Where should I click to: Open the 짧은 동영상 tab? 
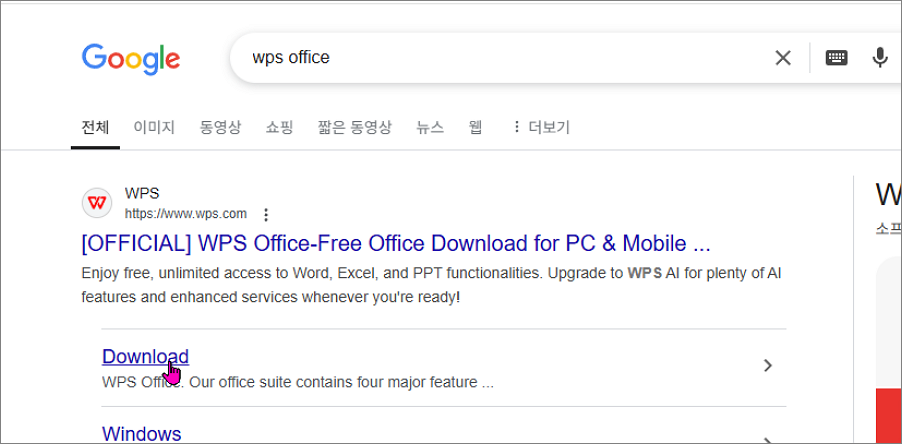354,127
